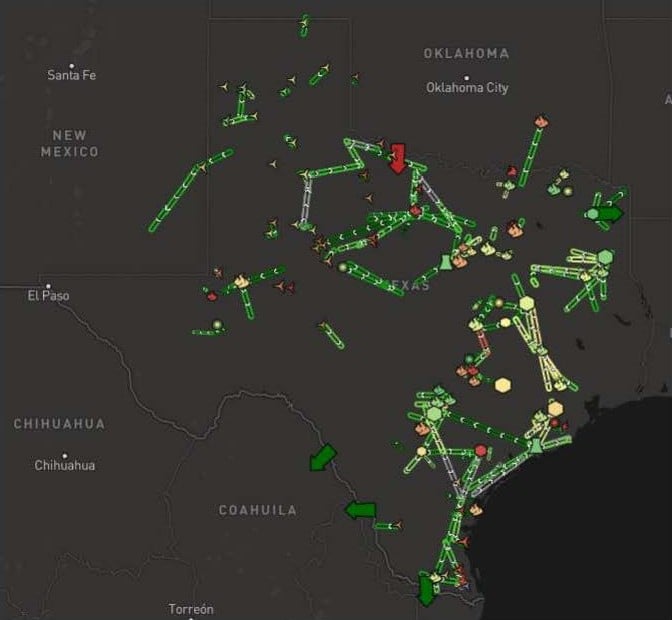Screen dimensions: 672x620
Task: Click the Oklahoma City label
Action: [x=467, y=88]
